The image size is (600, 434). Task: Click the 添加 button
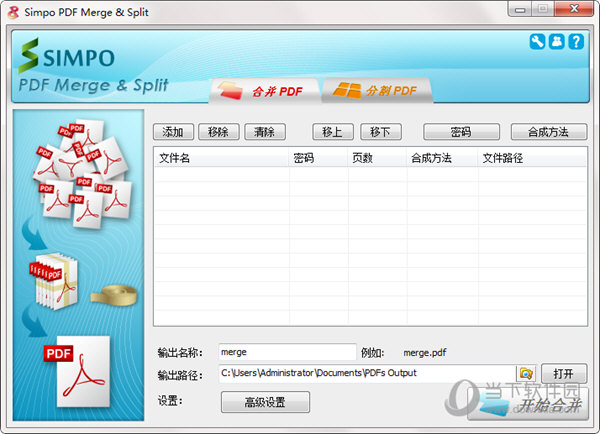point(173,132)
